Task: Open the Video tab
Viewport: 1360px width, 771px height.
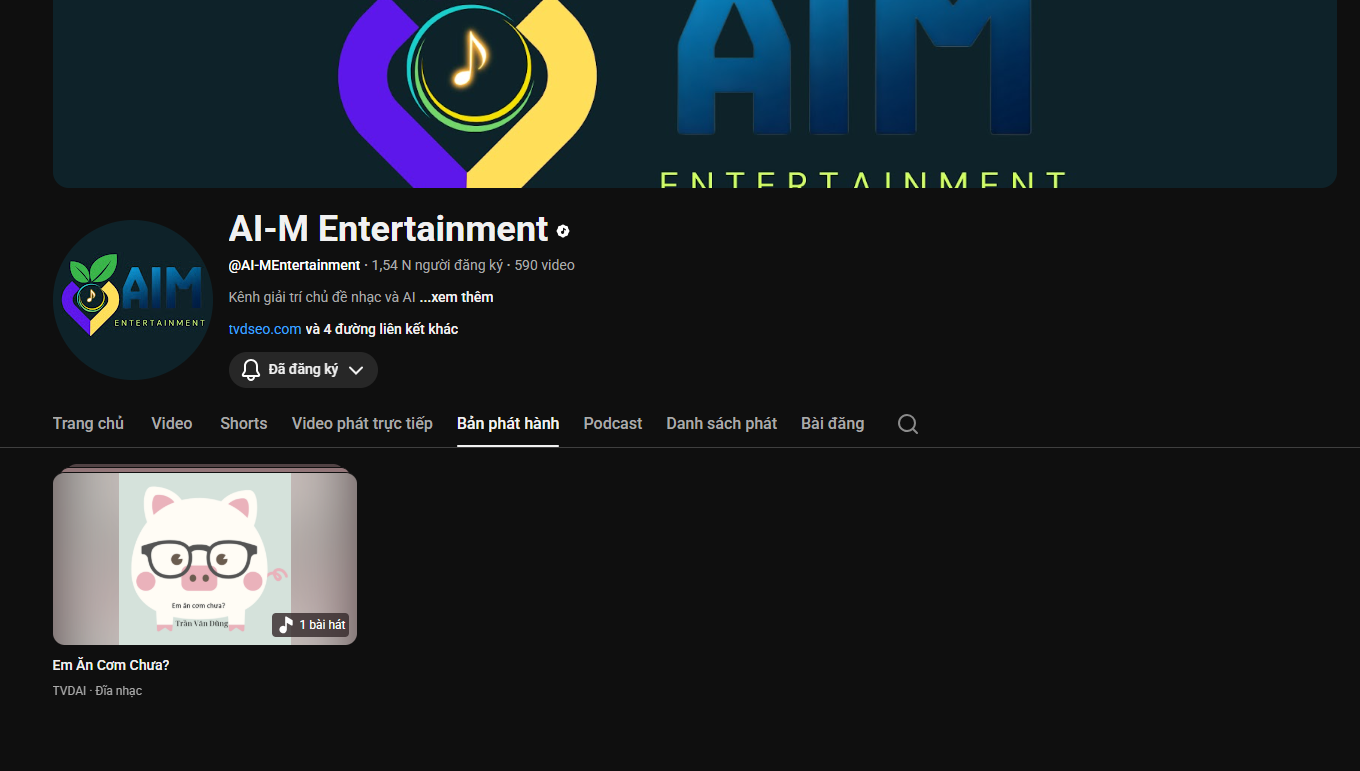Action: pos(172,424)
